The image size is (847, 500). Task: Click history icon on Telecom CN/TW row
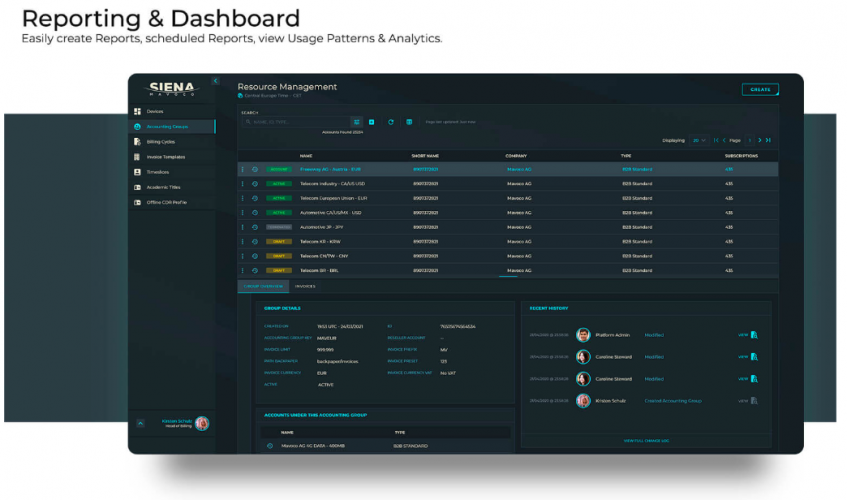(x=255, y=256)
